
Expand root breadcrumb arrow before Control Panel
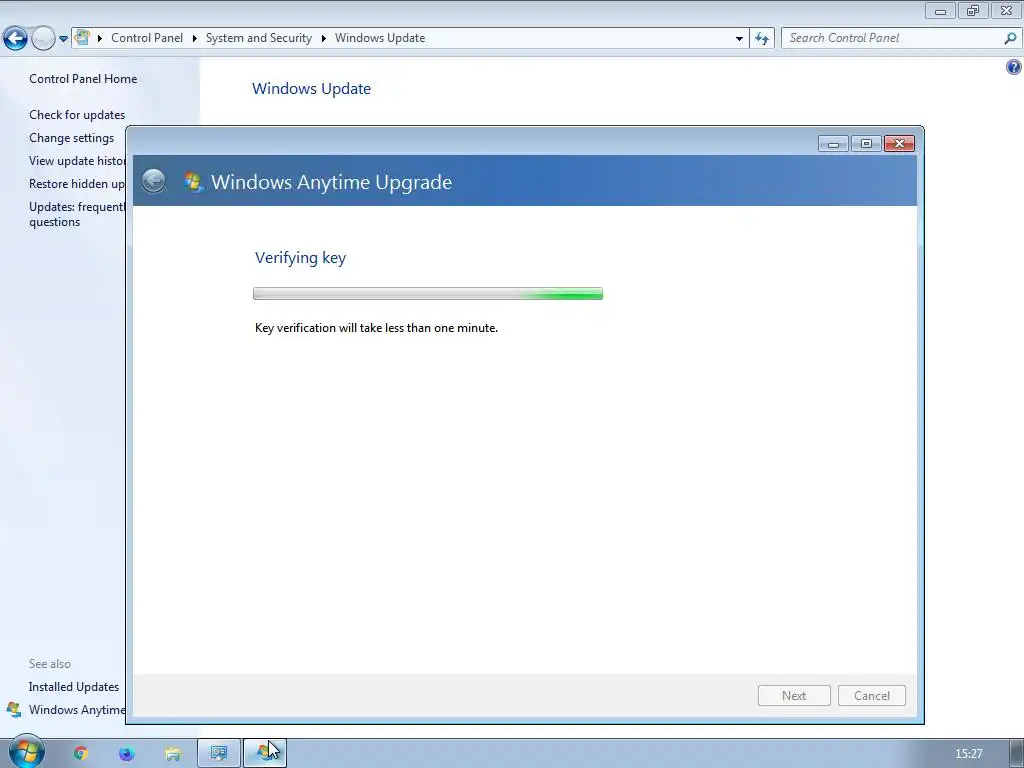pyautogui.click(x=100, y=39)
